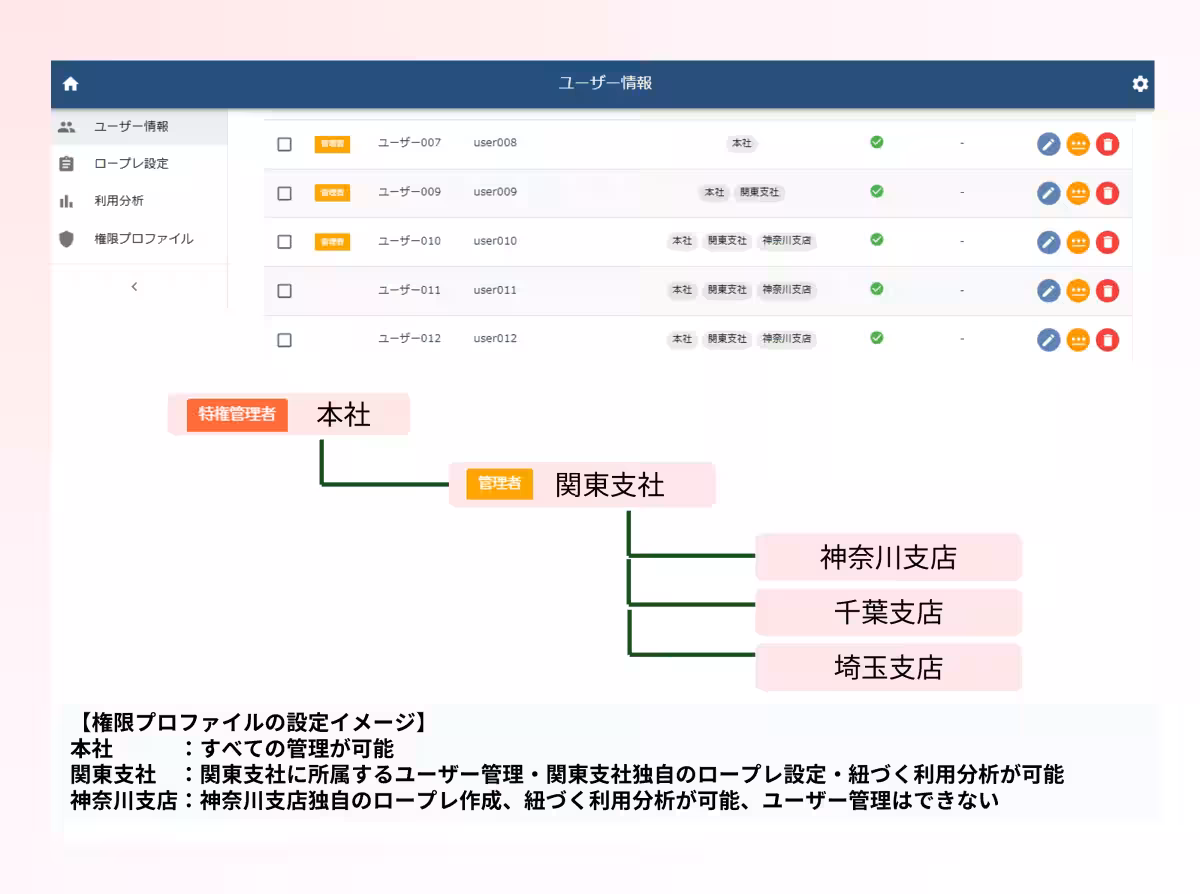Collapse the sidebar with the chevron arrow
This screenshot has height=894, width=1200.
[x=135, y=287]
